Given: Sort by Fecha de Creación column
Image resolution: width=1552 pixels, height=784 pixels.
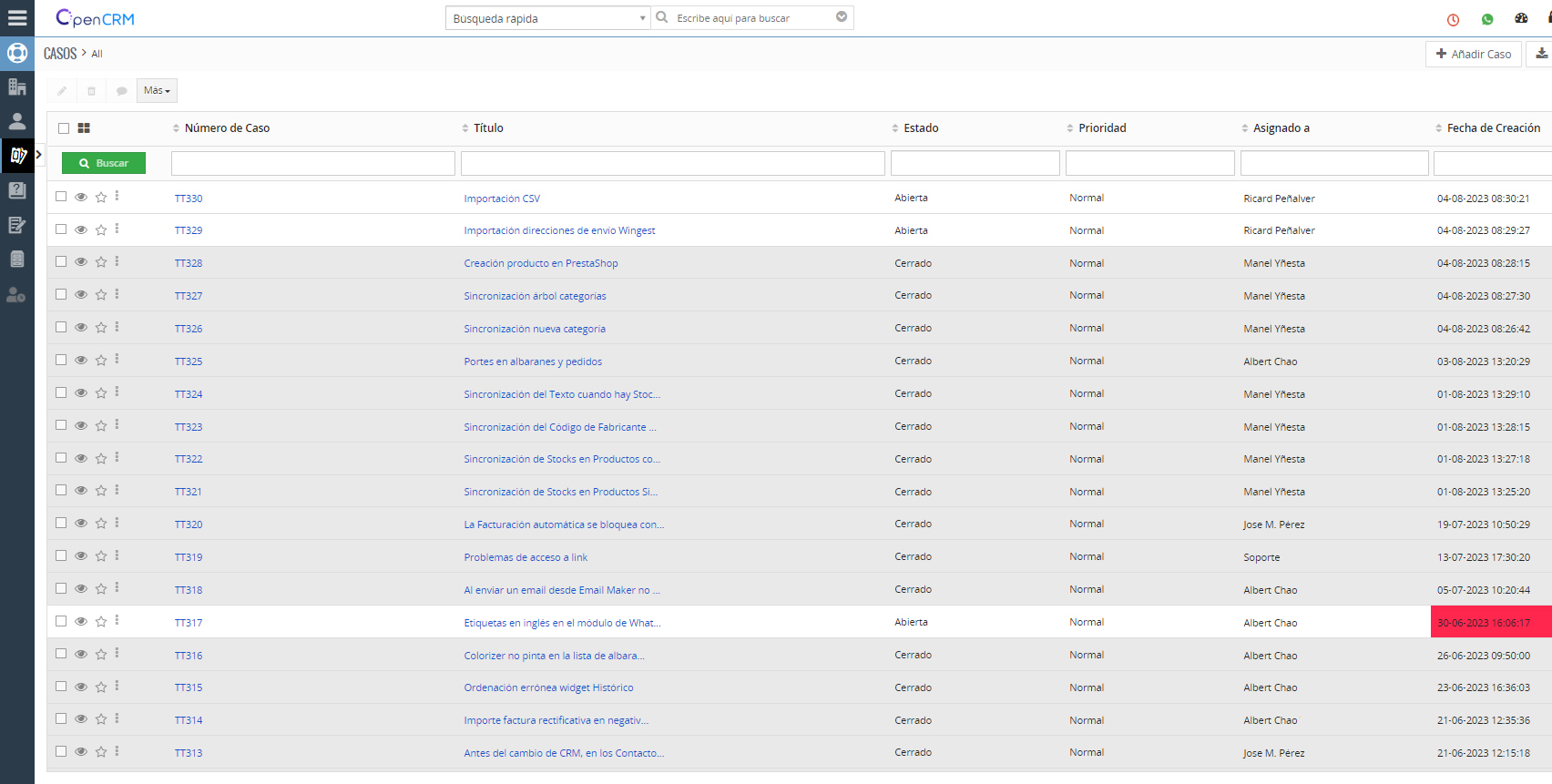Looking at the screenshot, I should point(1494,128).
